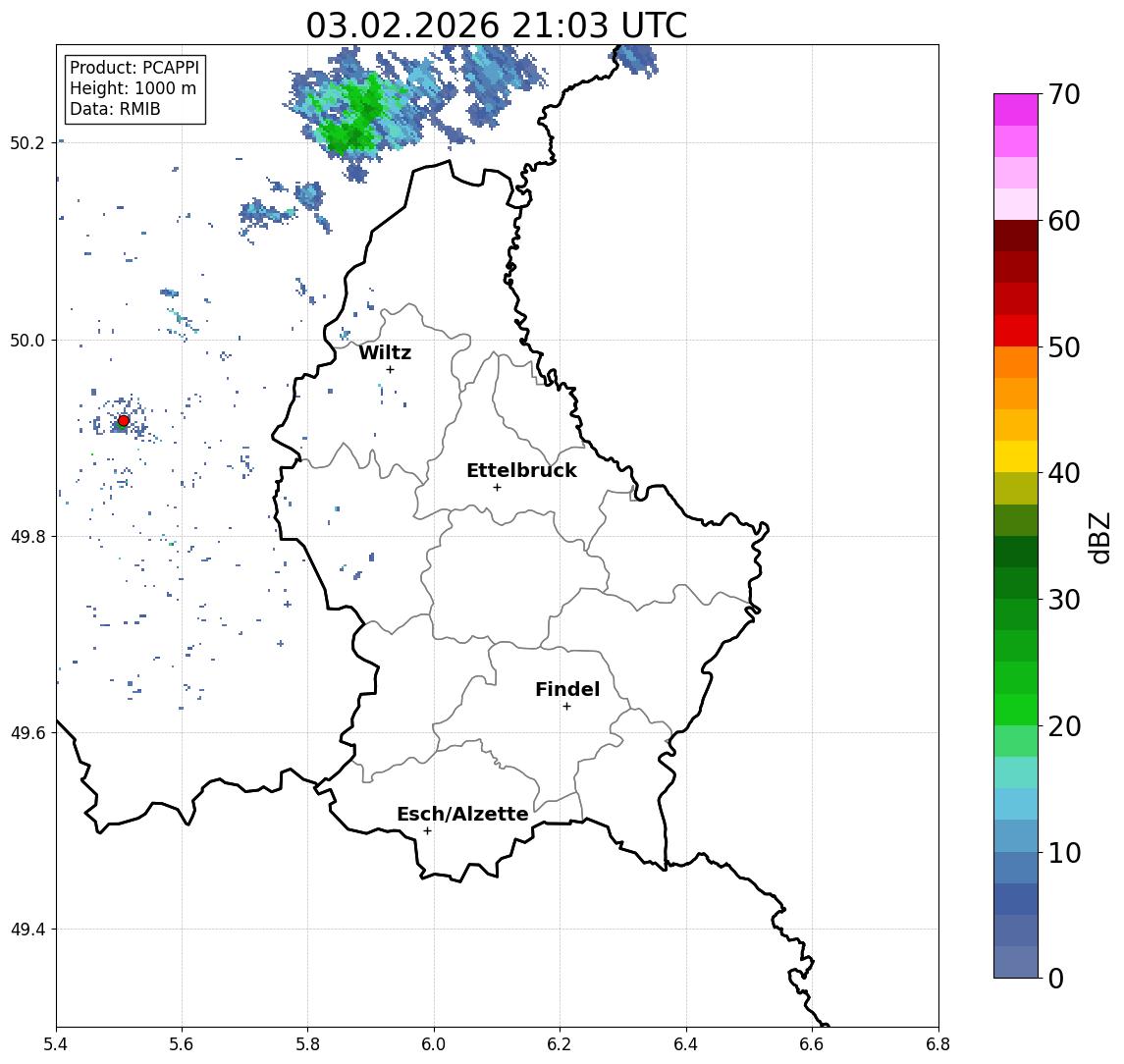Click the dBZ colorbar axis label
The image size is (1124, 1064).
pyautogui.click(x=1098, y=536)
